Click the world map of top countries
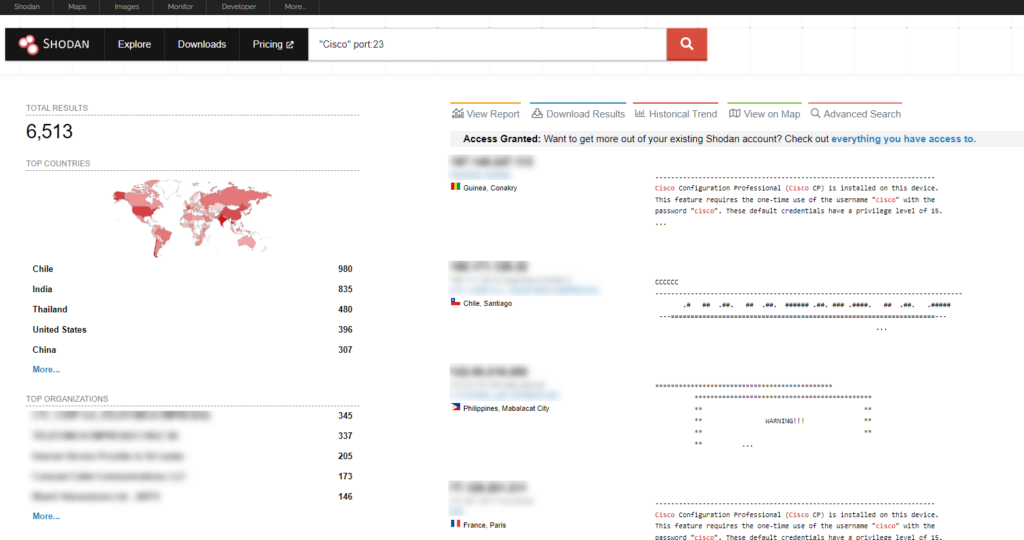The image size is (1024, 540). [x=192, y=217]
